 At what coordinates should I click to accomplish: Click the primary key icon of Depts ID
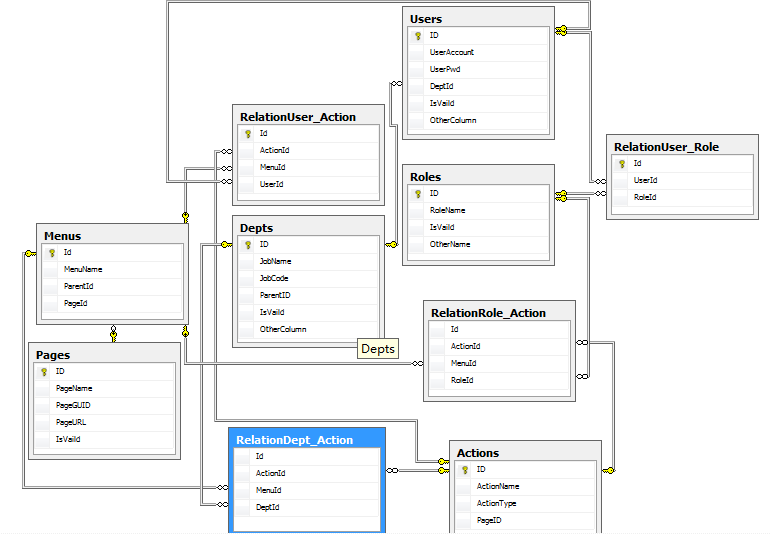coord(248,245)
